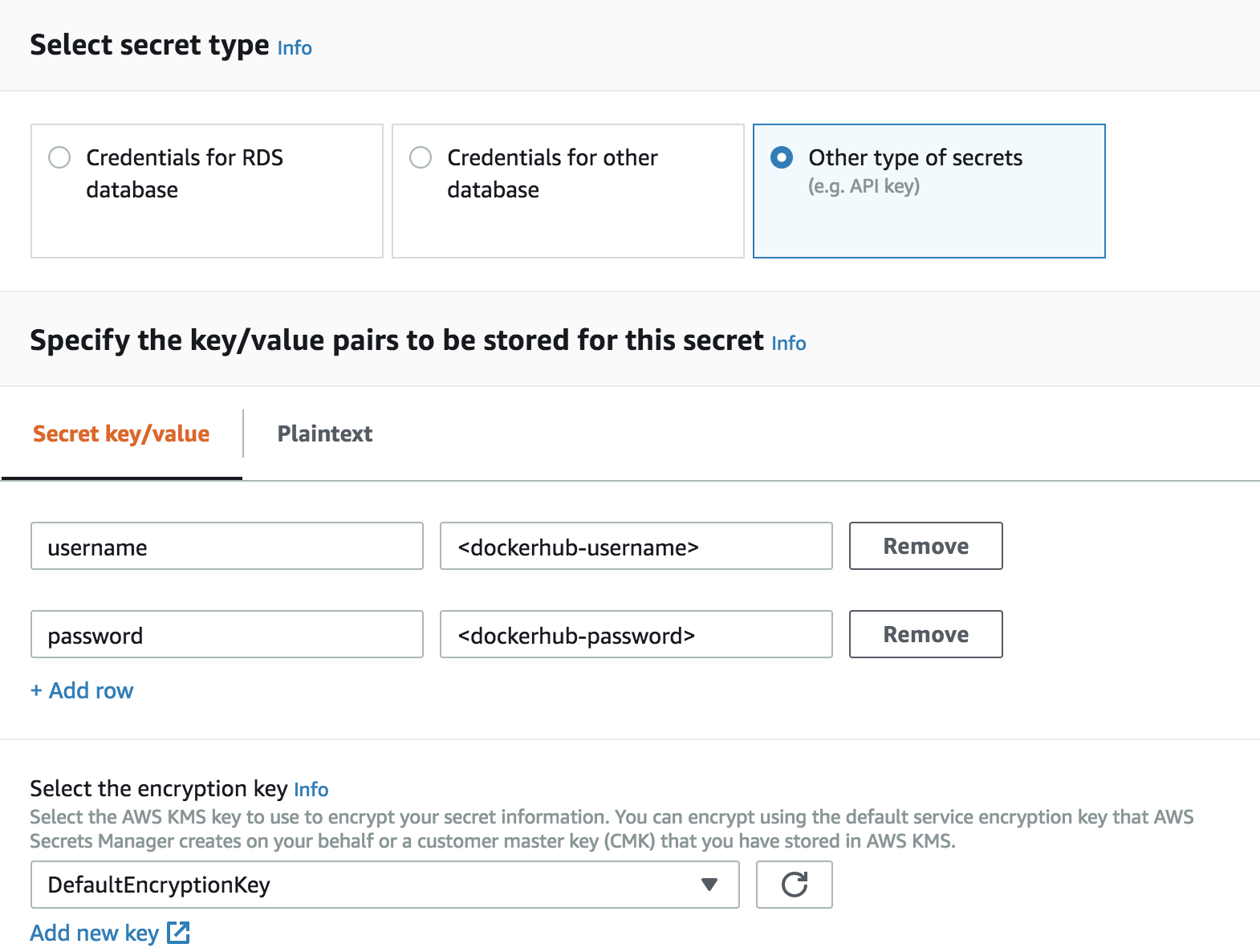Select Credentials for other database radio
Viewport: 1260px width, 952px height.
click(x=421, y=157)
